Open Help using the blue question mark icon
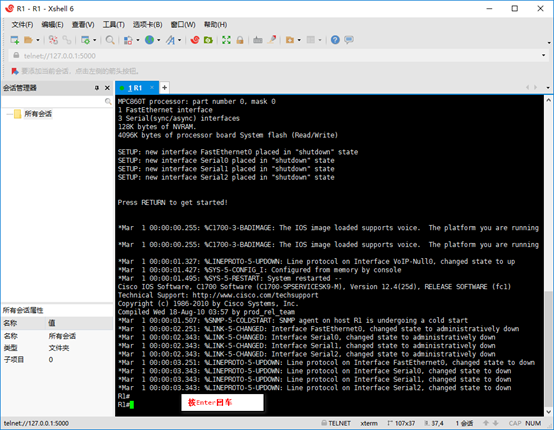This screenshot has height=430, width=554. [335, 40]
